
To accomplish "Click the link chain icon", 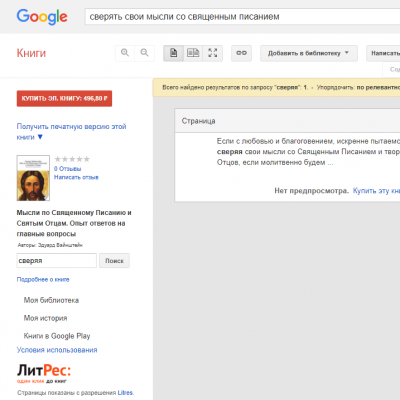I will click(241, 53).
